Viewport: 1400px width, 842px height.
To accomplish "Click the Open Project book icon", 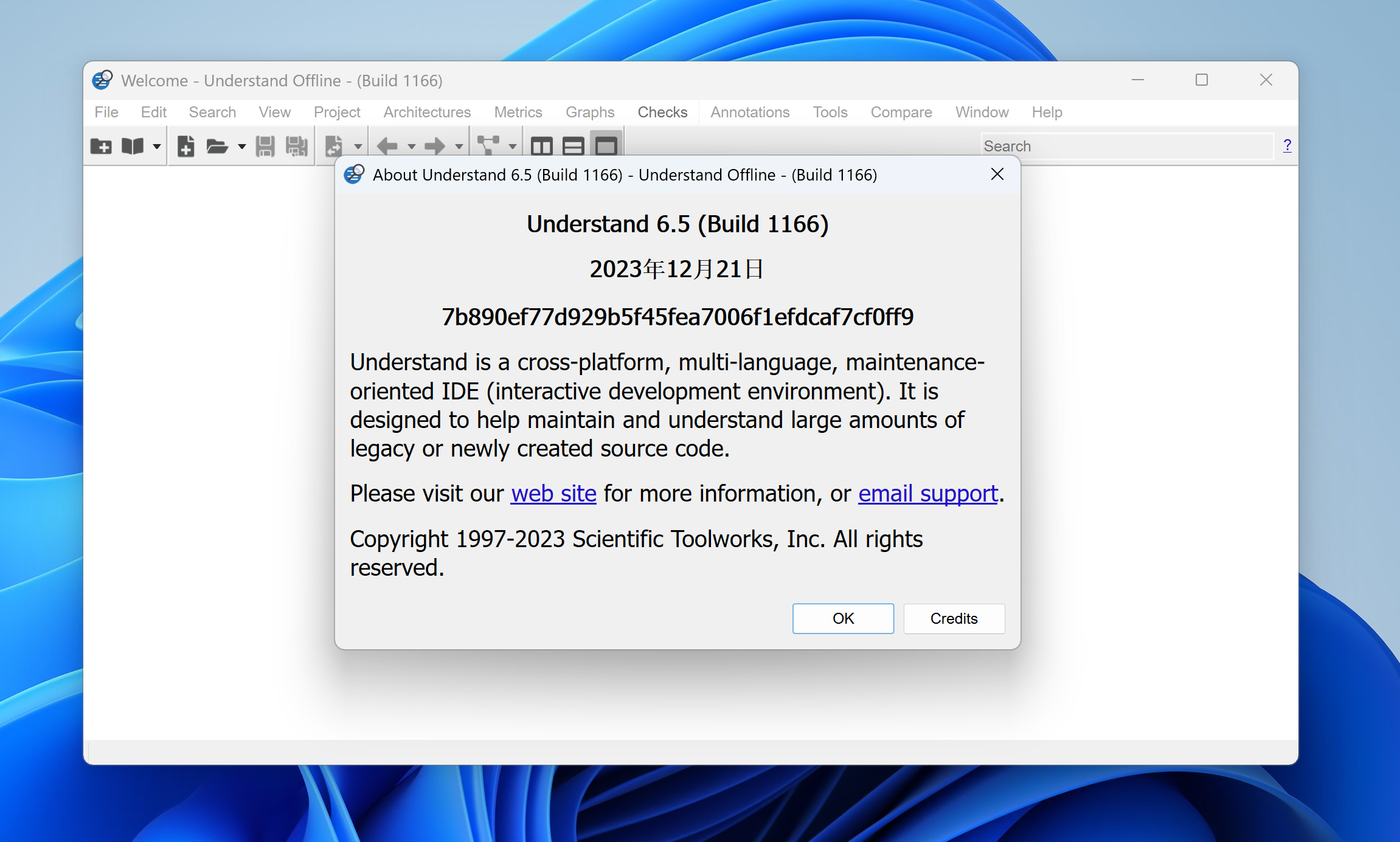I will tap(133, 146).
